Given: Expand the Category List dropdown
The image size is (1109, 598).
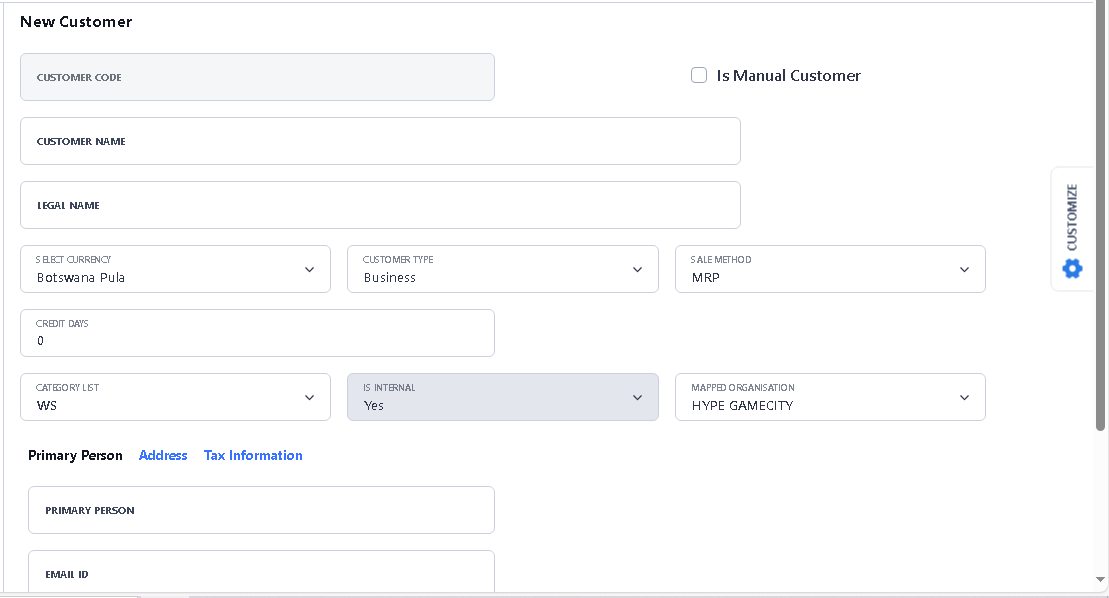Looking at the screenshot, I should (175, 397).
